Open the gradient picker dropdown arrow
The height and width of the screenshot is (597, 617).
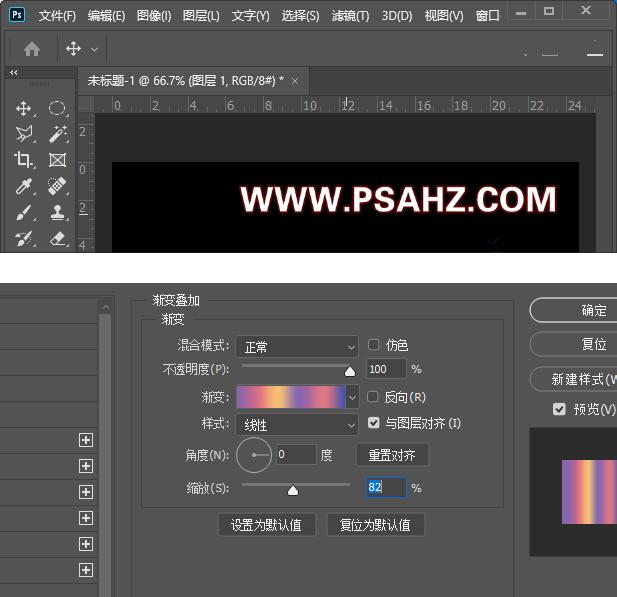(352, 397)
